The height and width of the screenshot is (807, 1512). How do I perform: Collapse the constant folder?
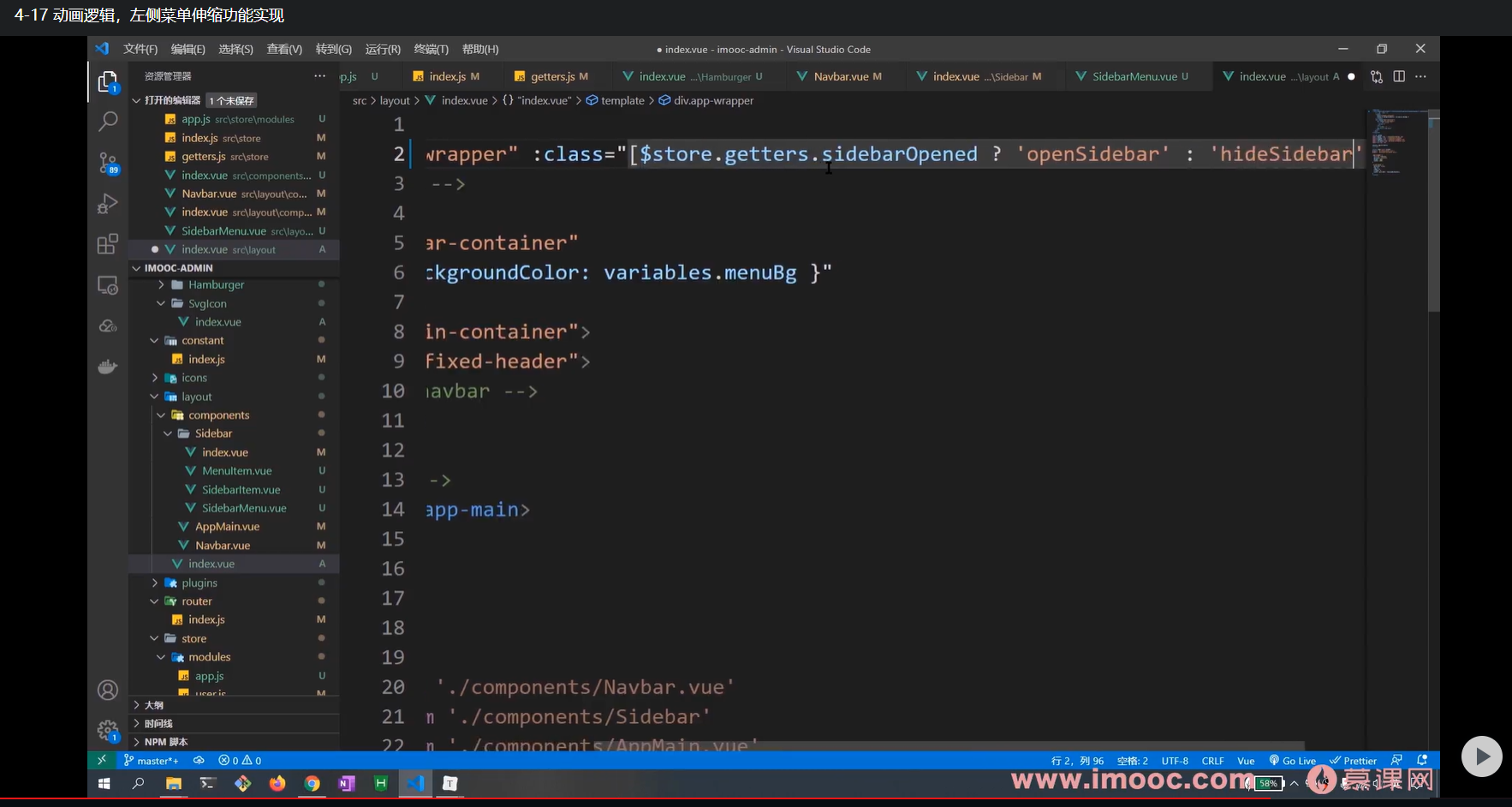(154, 340)
